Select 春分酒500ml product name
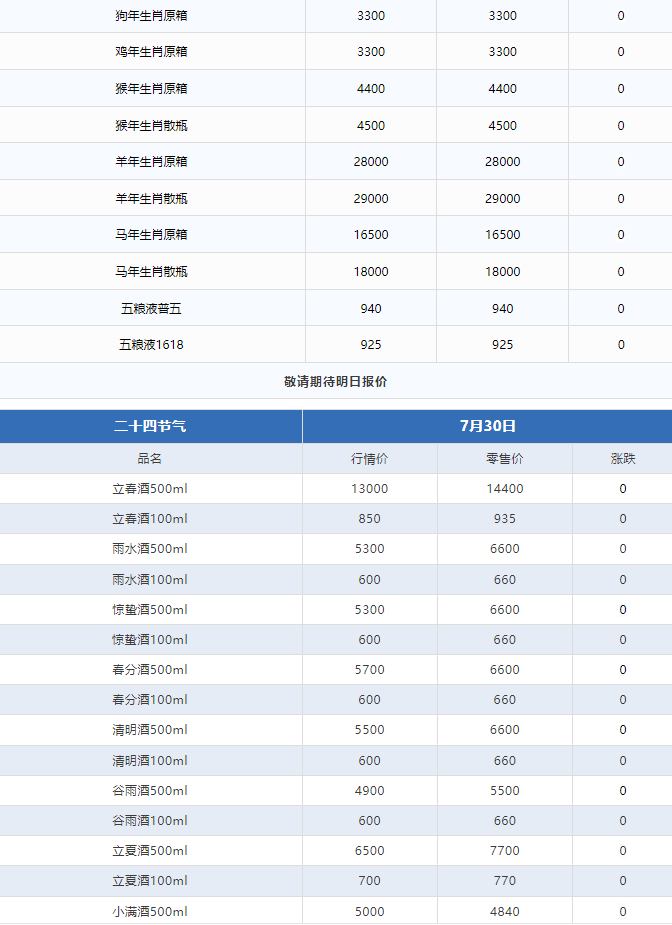This screenshot has width=672, height=925. [x=150, y=670]
